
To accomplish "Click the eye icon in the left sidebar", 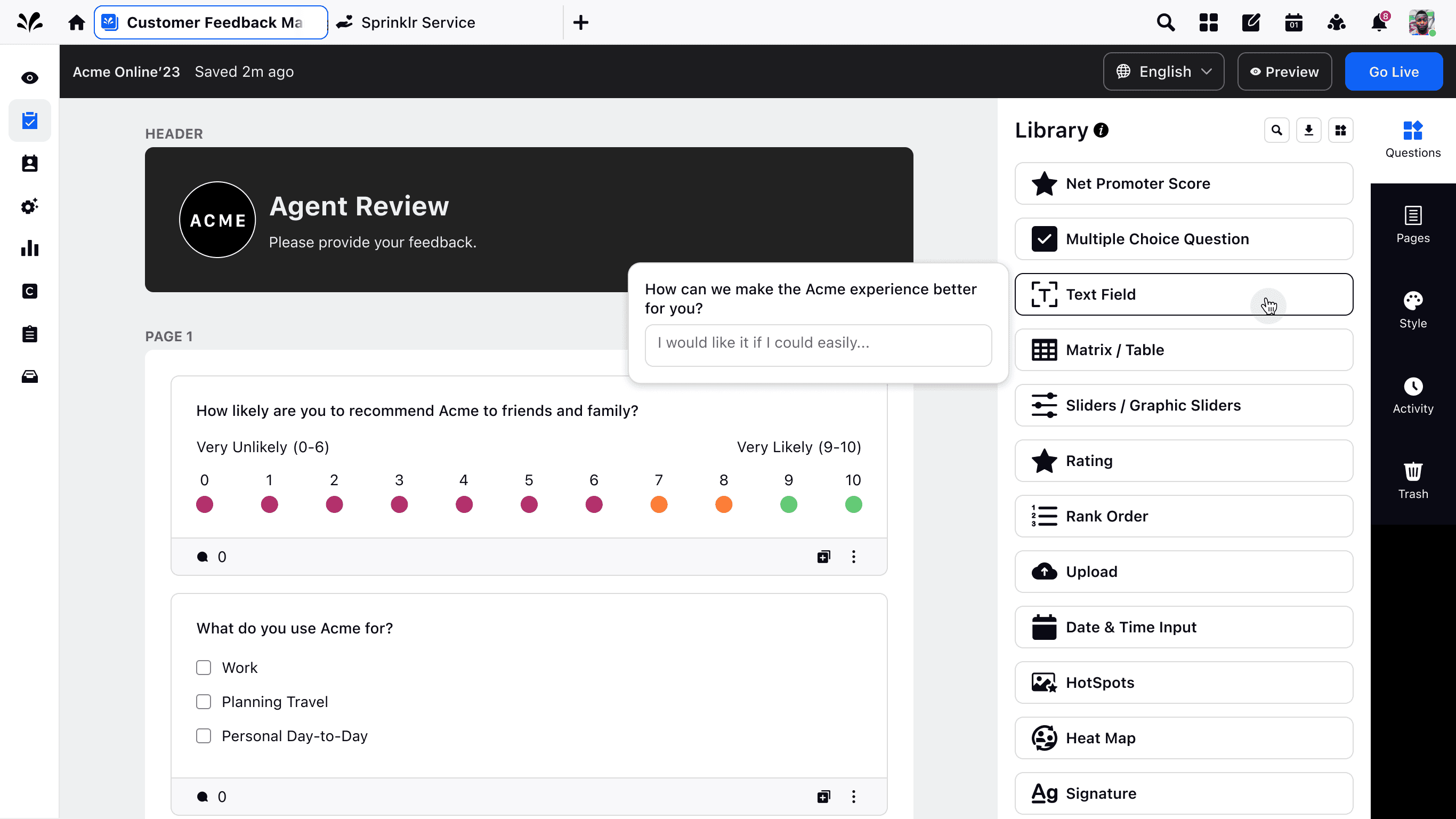I will [29, 77].
